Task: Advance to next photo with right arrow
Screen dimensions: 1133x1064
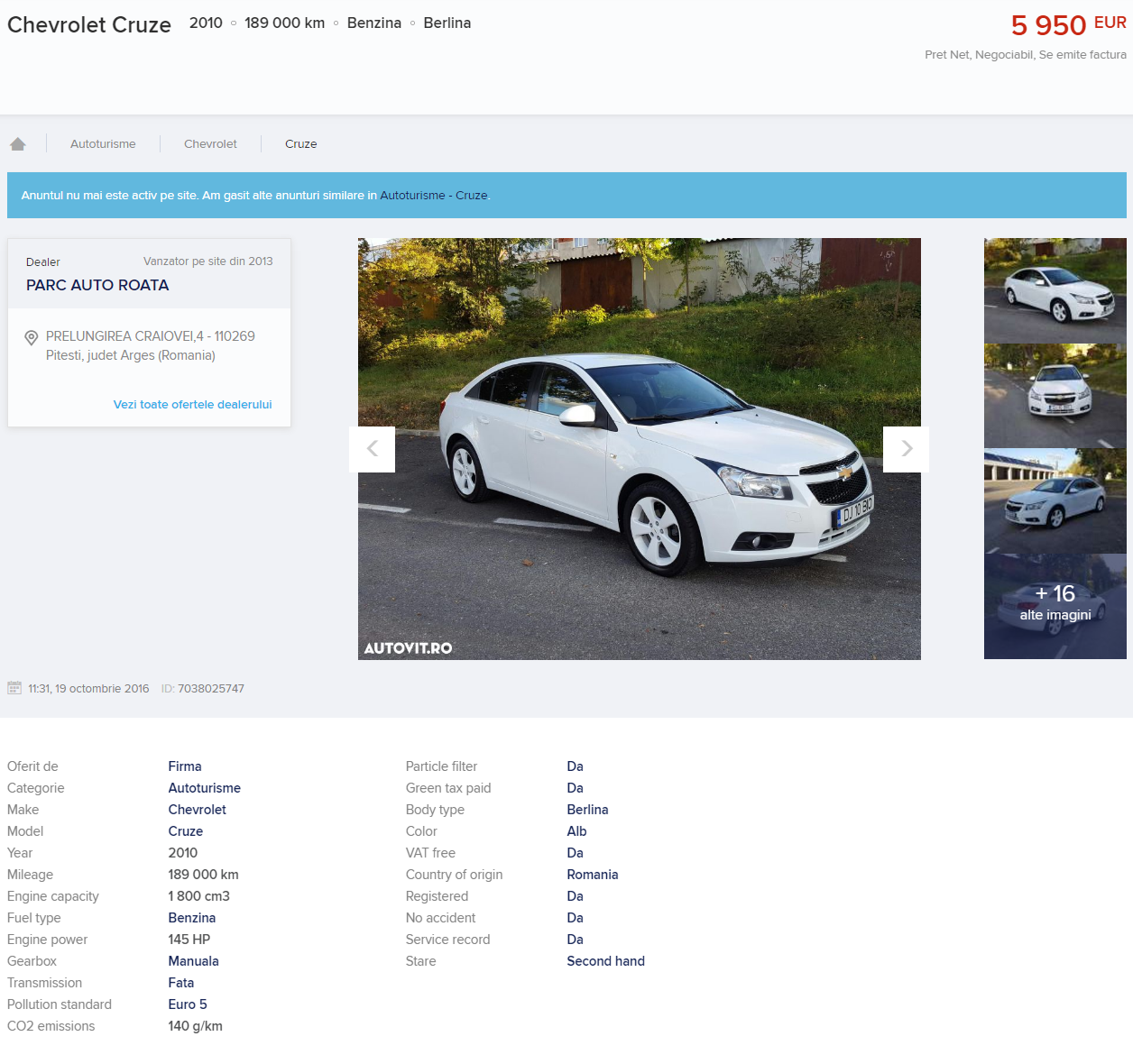Action: click(906, 449)
